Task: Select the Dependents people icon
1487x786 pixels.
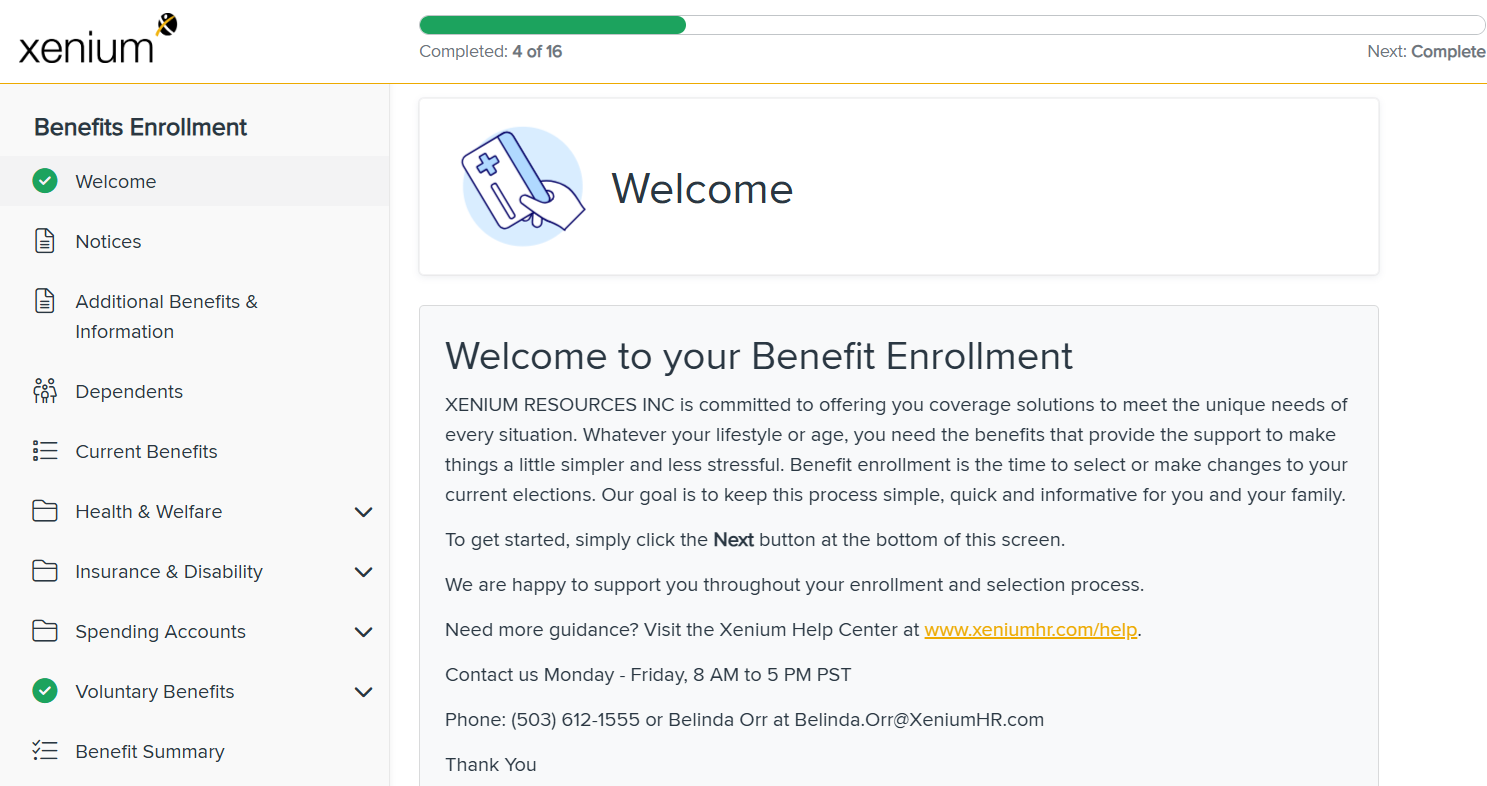Action: click(45, 391)
